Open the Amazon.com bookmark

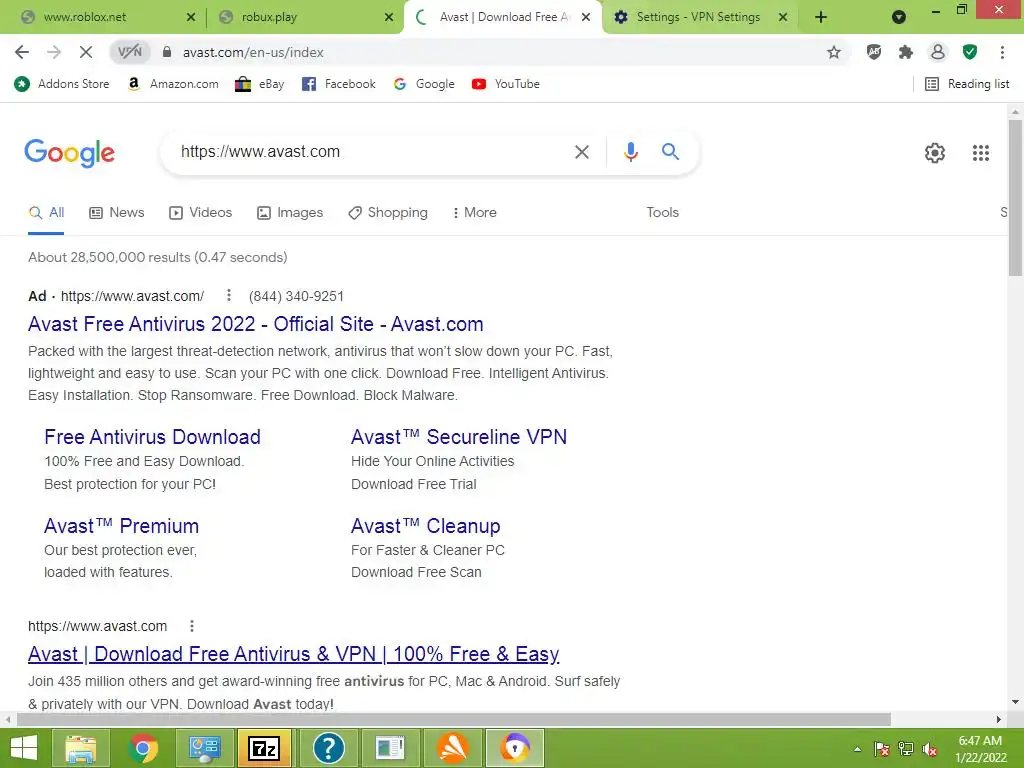point(173,84)
